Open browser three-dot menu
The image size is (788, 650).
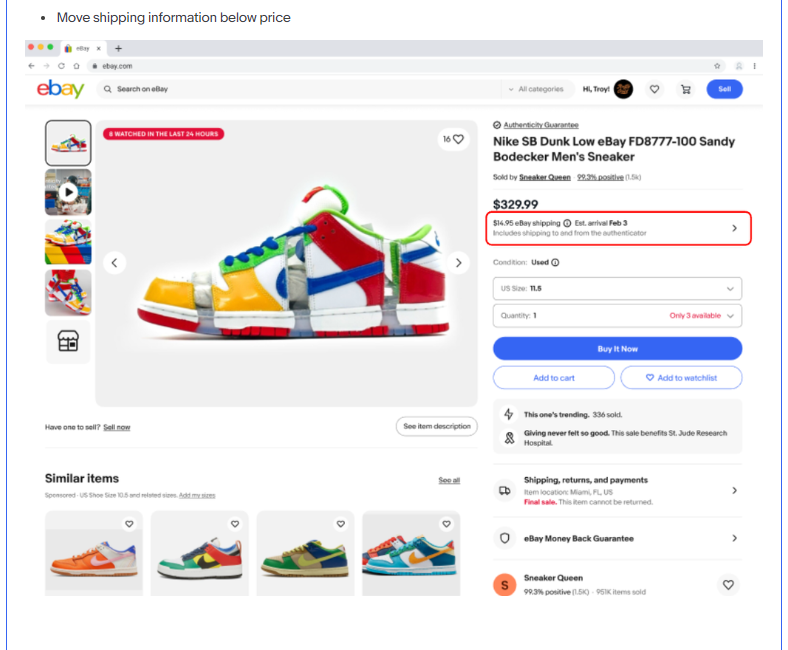tap(754, 66)
